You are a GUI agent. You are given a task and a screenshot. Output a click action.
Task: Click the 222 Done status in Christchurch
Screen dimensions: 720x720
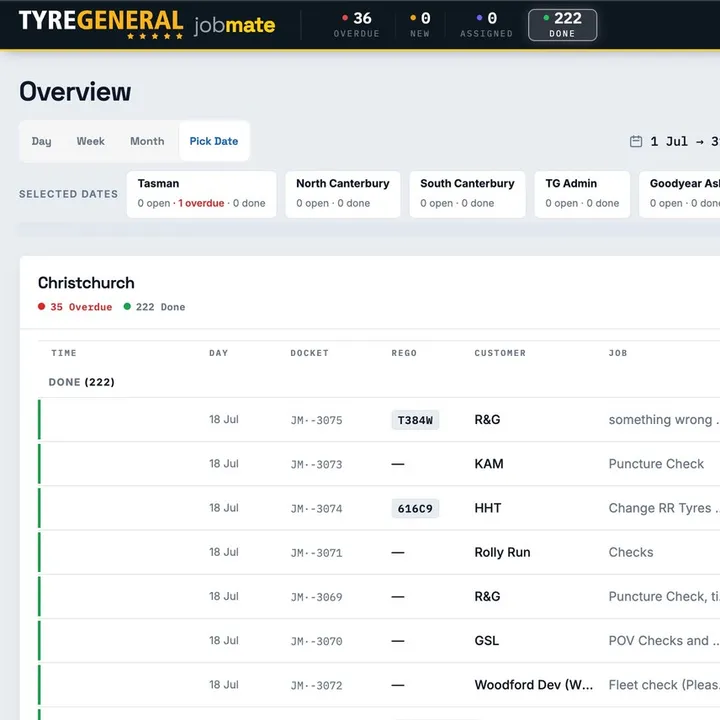154,307
